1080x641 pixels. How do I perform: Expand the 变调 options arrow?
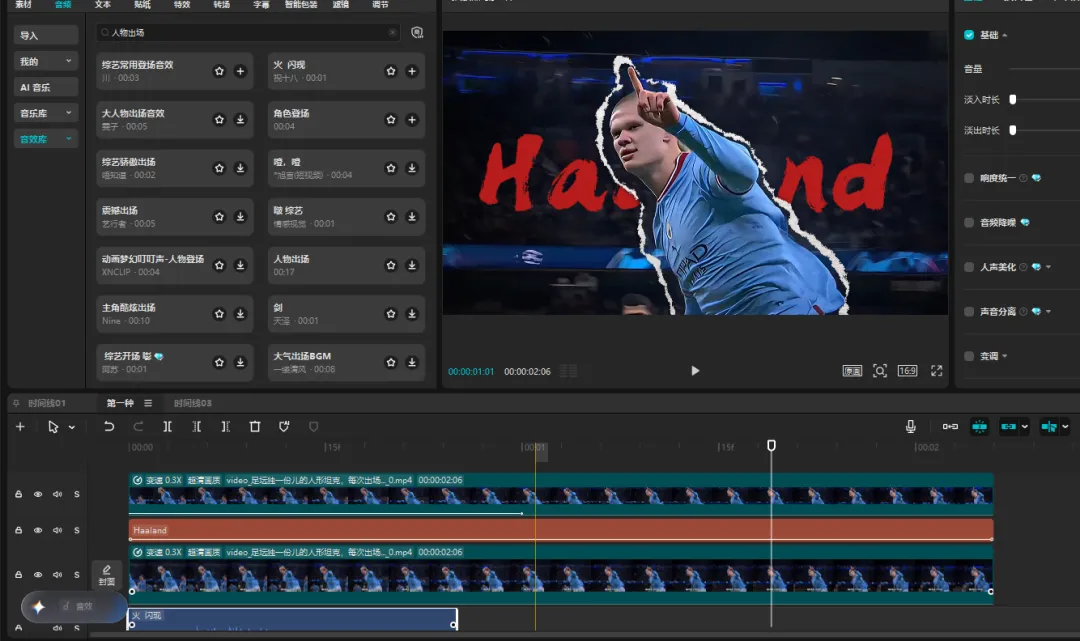coord(1005,356)
